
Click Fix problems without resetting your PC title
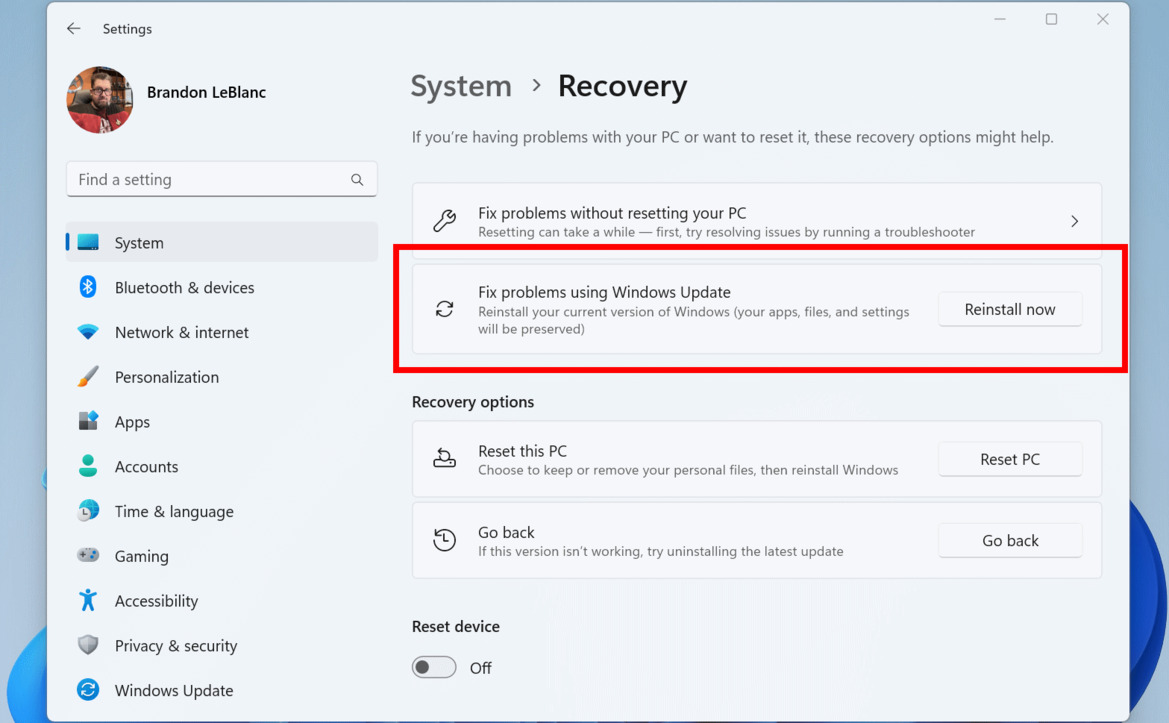tap(612, 213)
